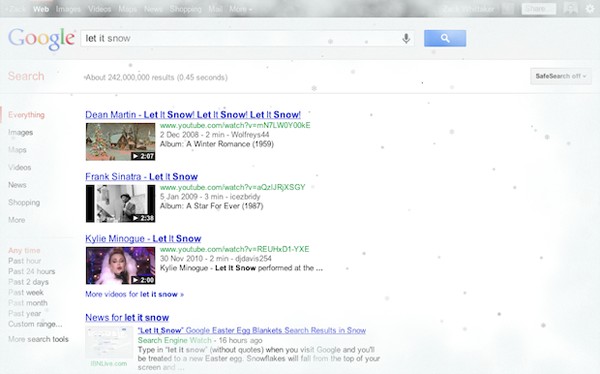Expand More search tools
The image size is (600, 374).
(x=38, y=339)
